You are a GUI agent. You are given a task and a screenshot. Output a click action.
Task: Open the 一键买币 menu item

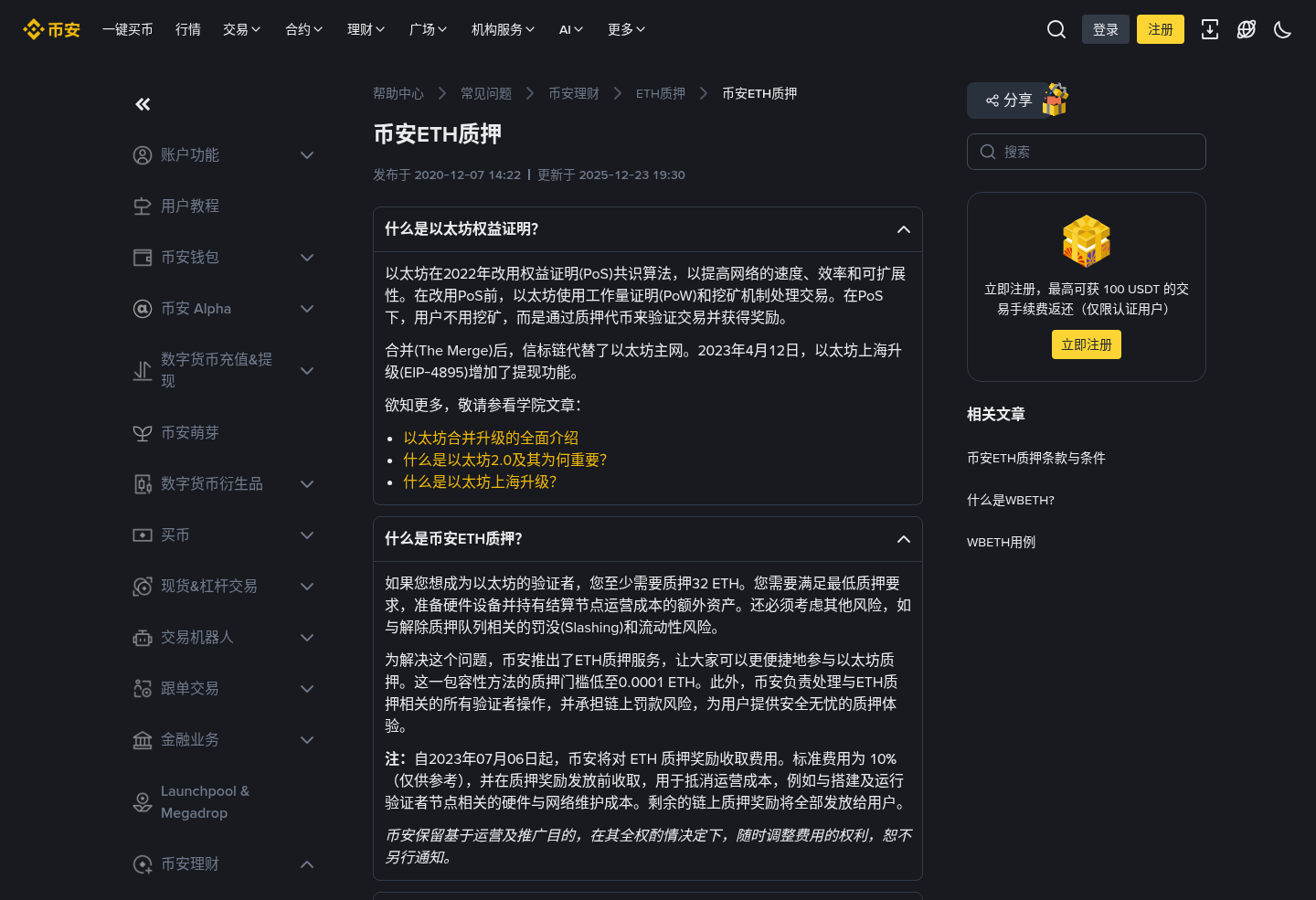[x=128, y=29]
